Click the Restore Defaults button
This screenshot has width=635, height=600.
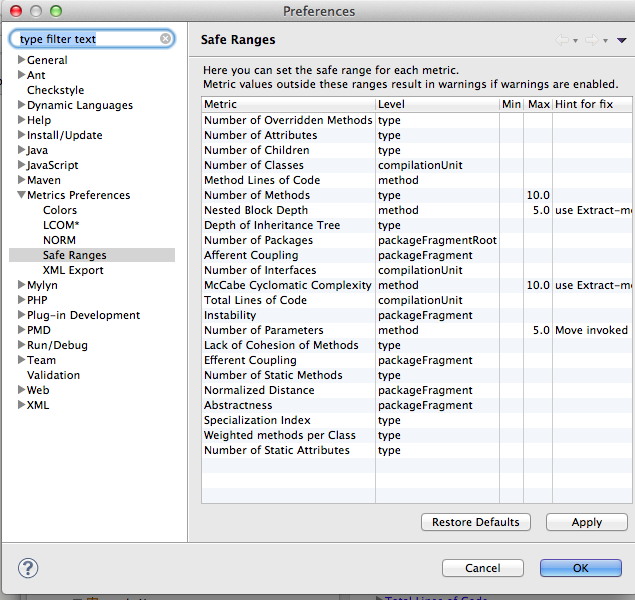coord(476,522)
